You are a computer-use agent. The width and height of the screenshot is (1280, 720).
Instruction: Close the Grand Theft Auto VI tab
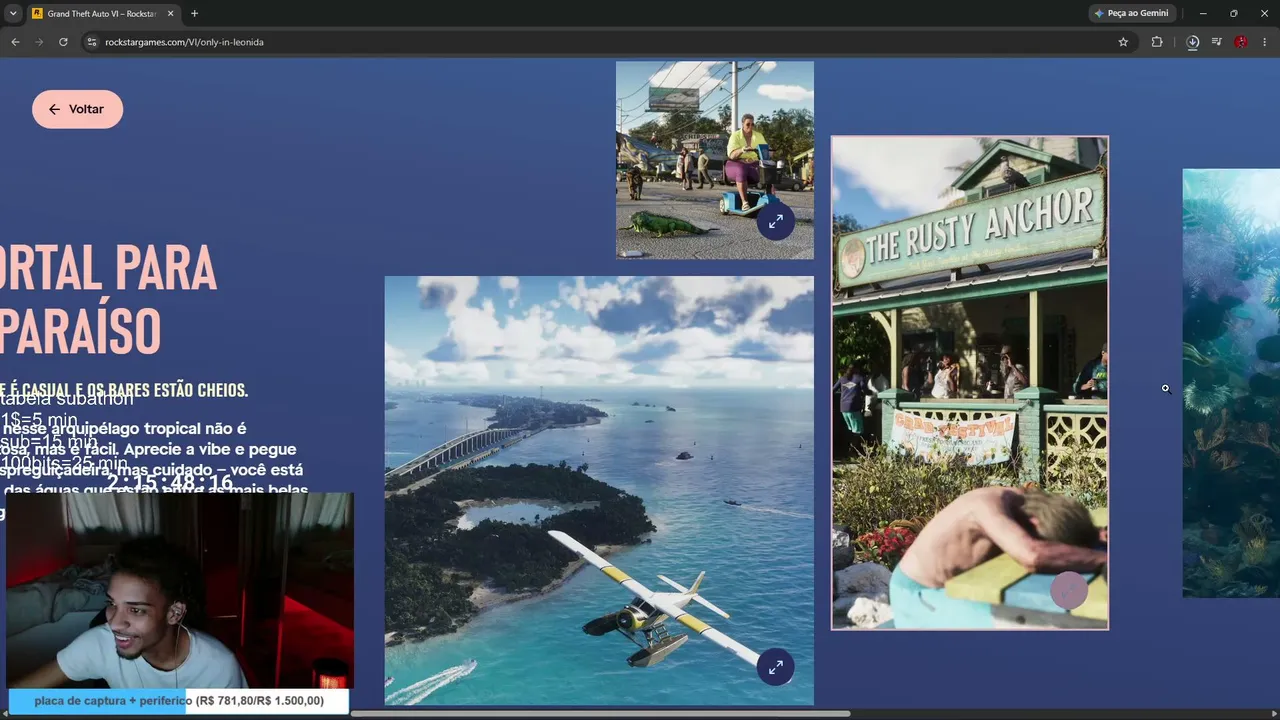point(170,14)
